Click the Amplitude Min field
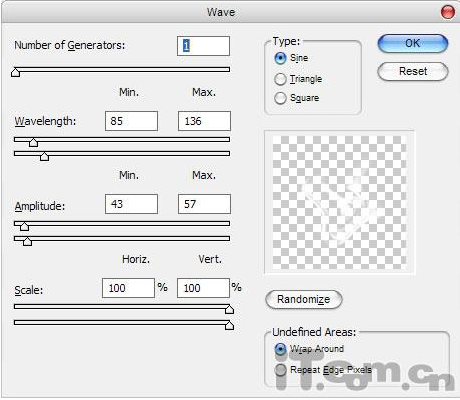The image size is (460, 400). (131, 204)
